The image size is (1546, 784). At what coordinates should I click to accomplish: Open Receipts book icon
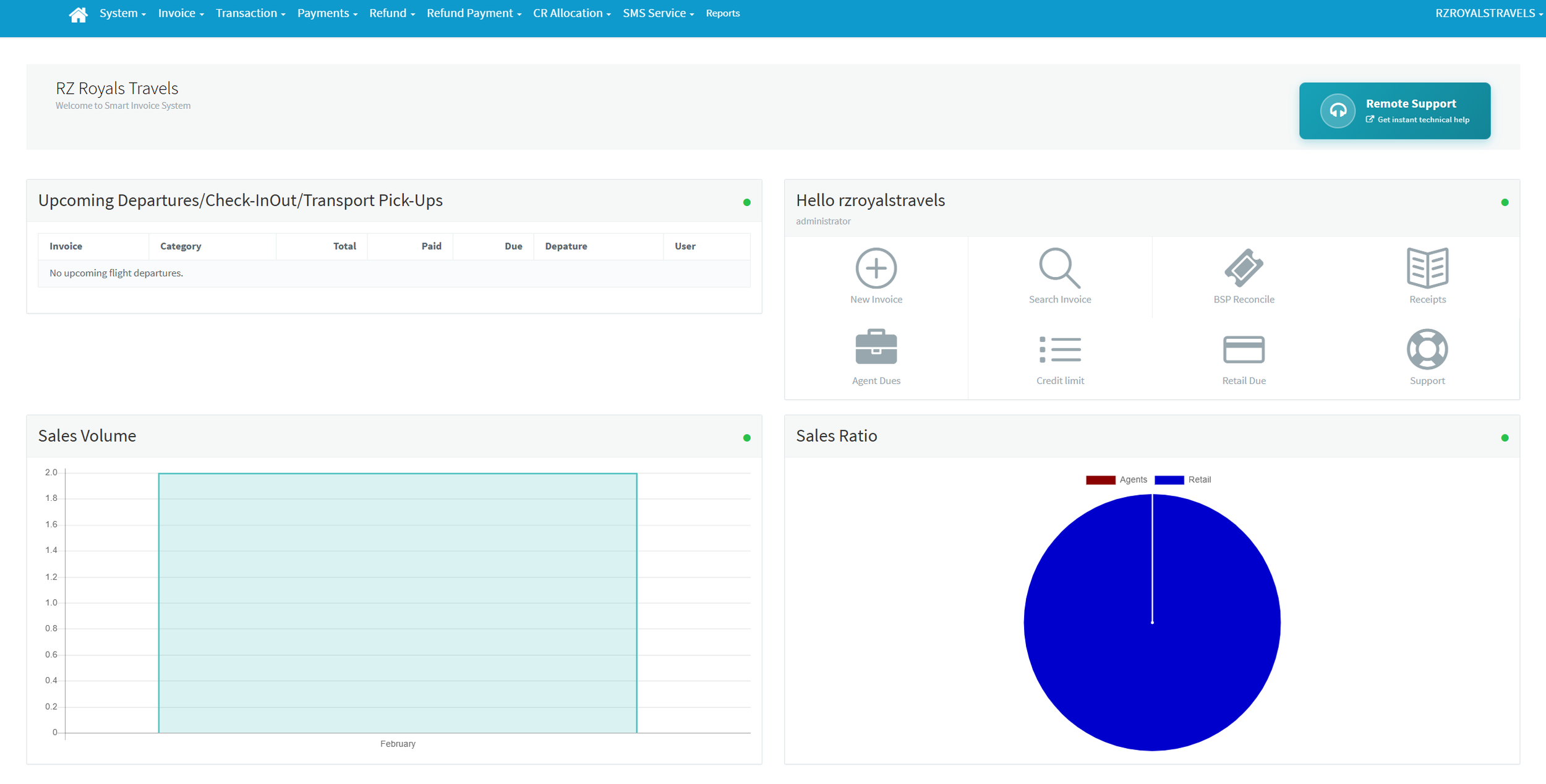coord(1427,268)
